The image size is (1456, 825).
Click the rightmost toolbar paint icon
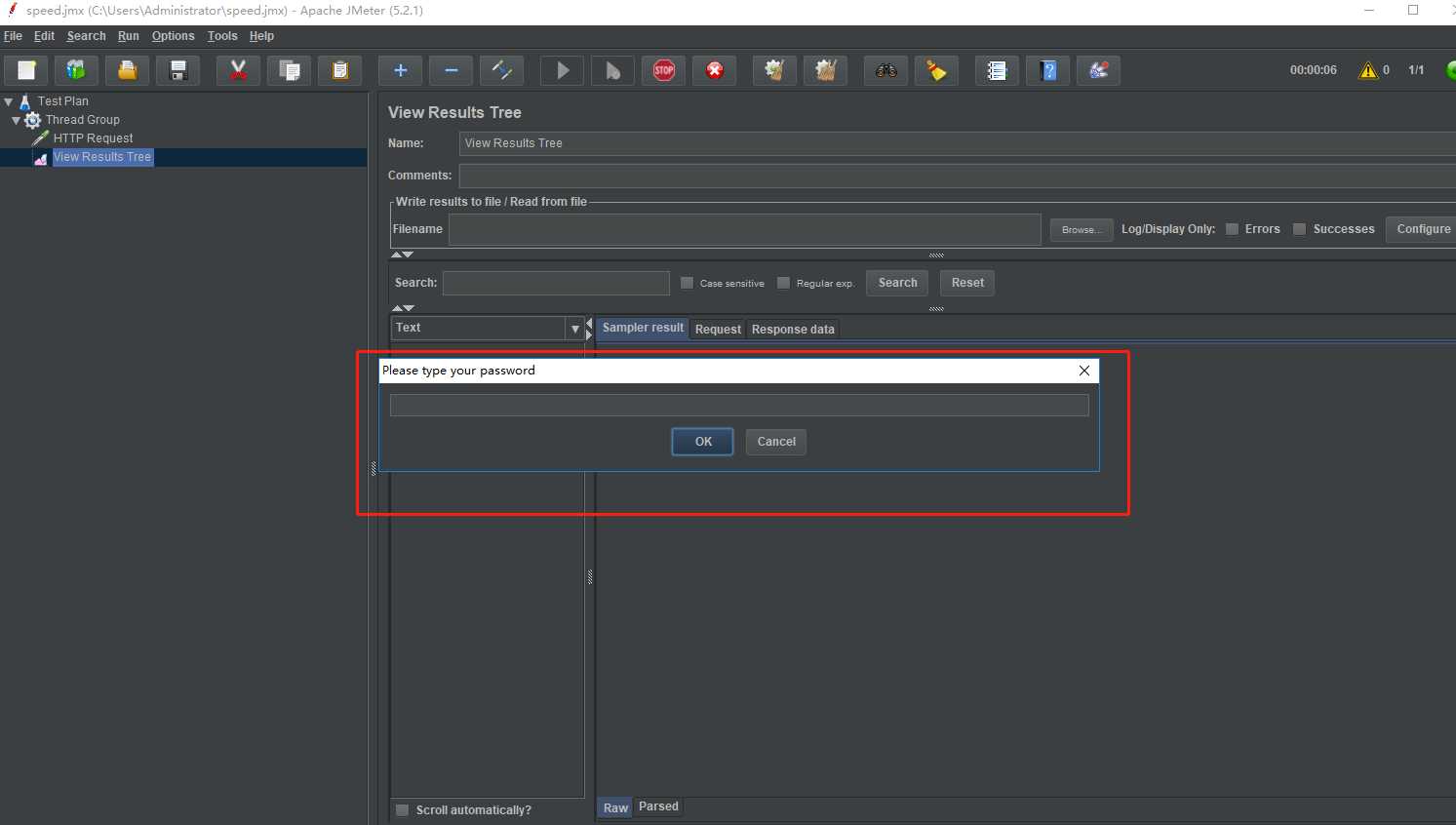point(1098,70)
